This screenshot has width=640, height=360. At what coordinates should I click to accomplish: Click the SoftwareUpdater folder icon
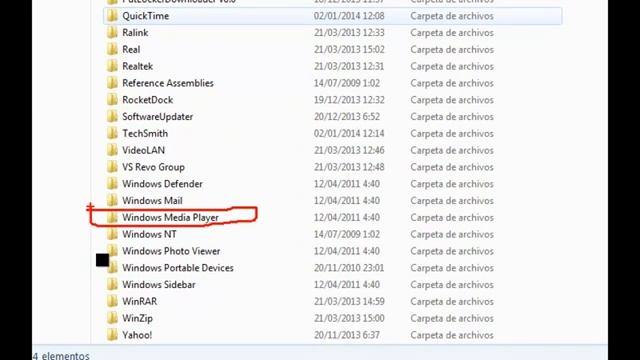coord(112,116)
